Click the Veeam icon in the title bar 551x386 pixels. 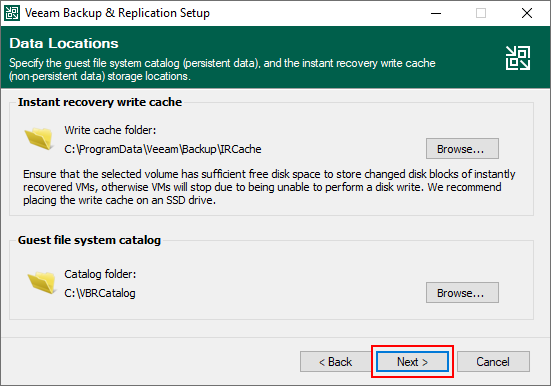click(x=12, y=13)
